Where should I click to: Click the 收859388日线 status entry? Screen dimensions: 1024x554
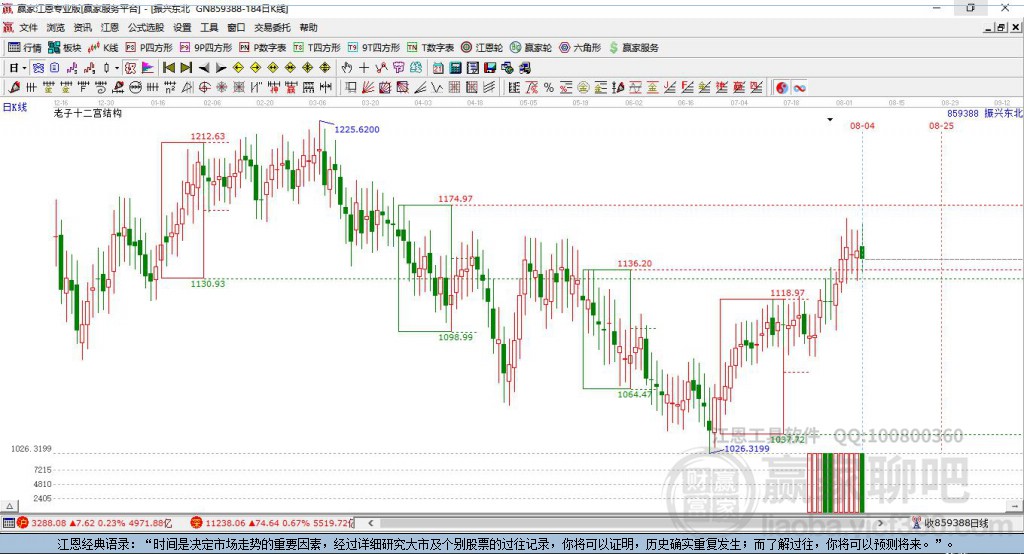[x=951, y=523]
